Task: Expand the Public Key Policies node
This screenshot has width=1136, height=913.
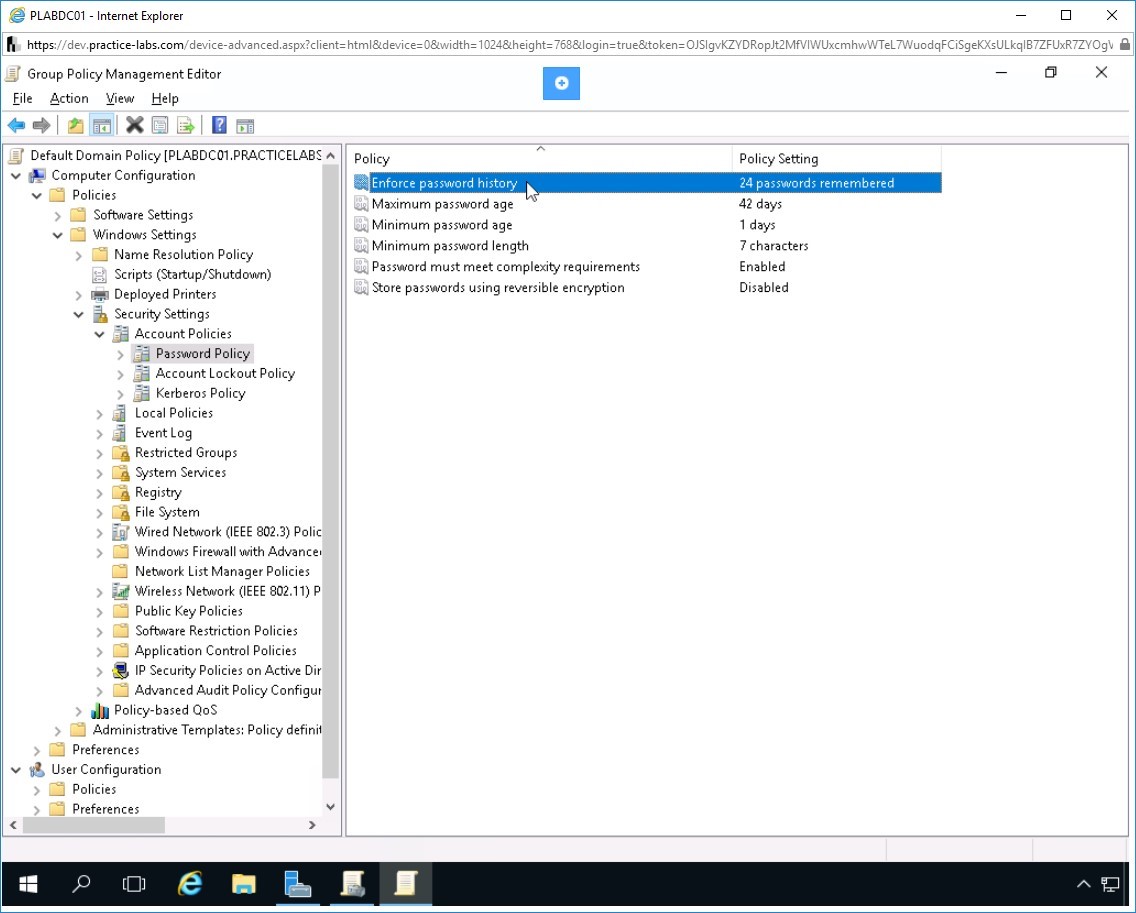Action: tap(100, 612)
